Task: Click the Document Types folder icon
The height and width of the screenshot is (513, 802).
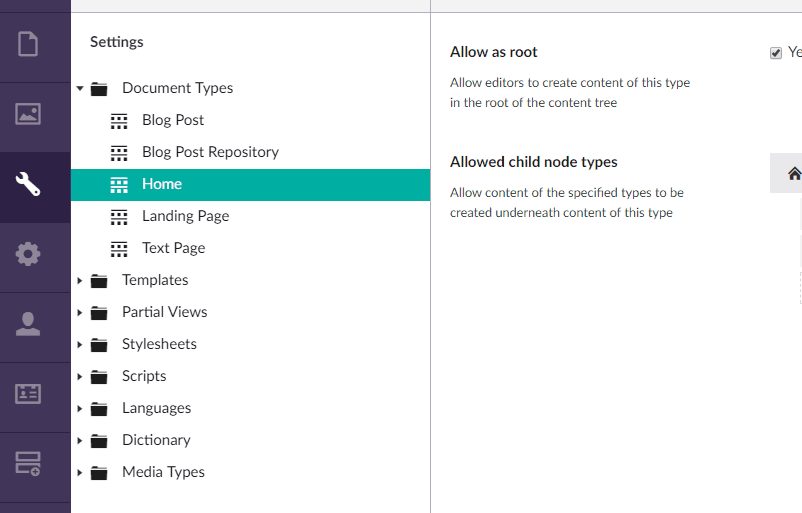Action: pyautogui.click(x=99, y=88)
